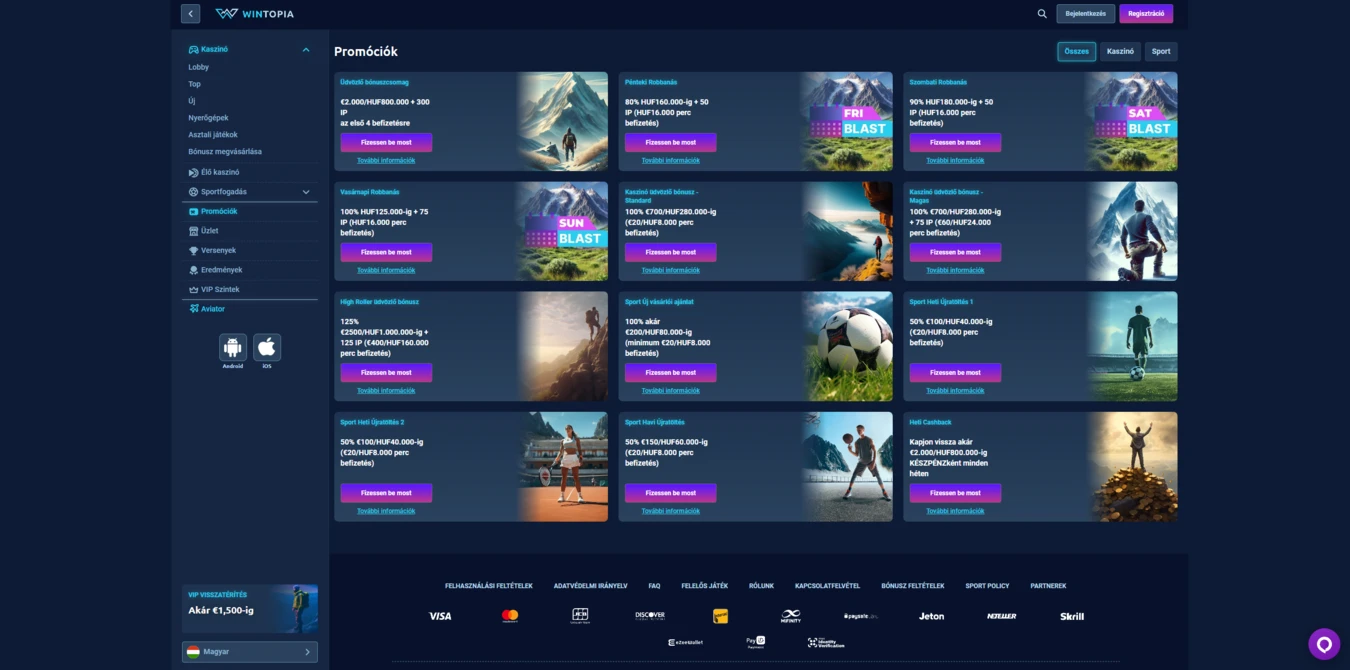Open További információk under Heti Cashback
This screenshot has width=1350, height=670.
[955, 511]
